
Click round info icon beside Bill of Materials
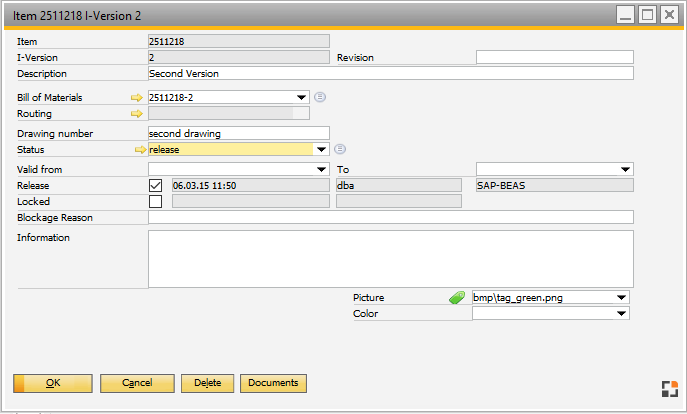tap(320, 98)
